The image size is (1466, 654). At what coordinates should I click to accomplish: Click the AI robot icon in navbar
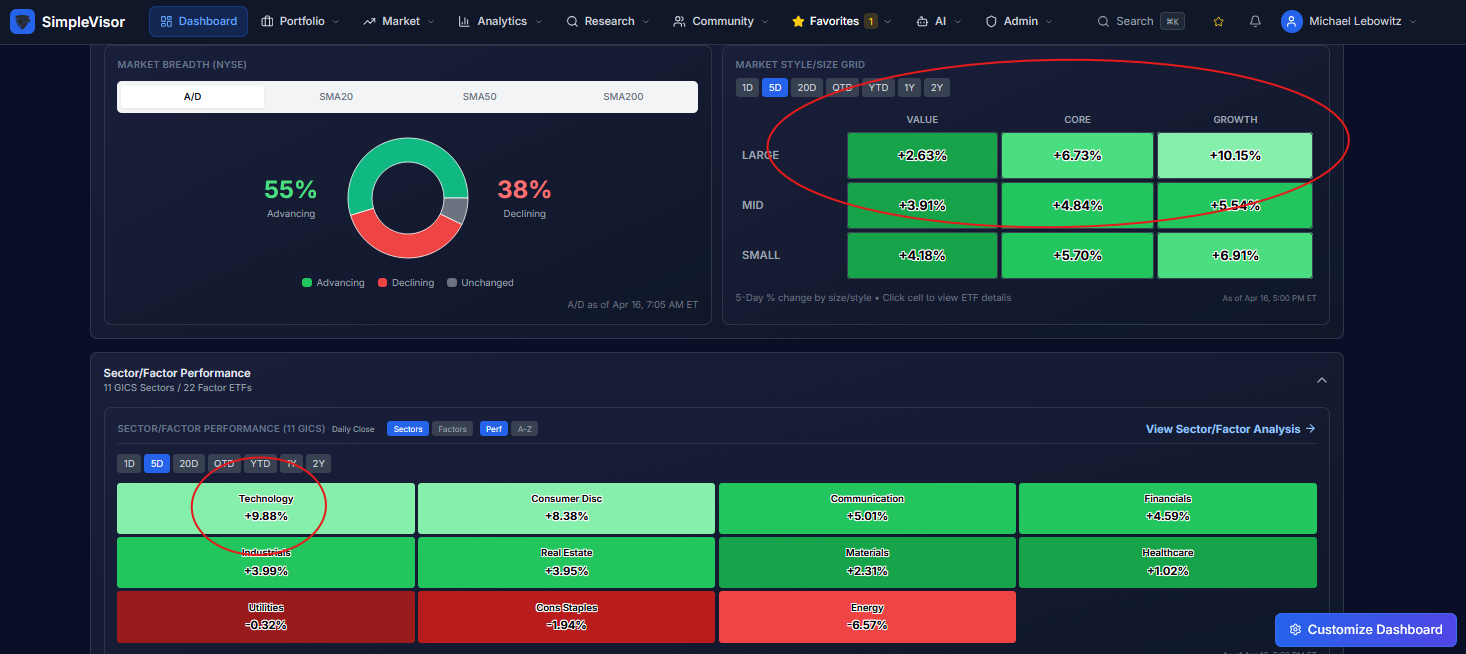(921, 21)
